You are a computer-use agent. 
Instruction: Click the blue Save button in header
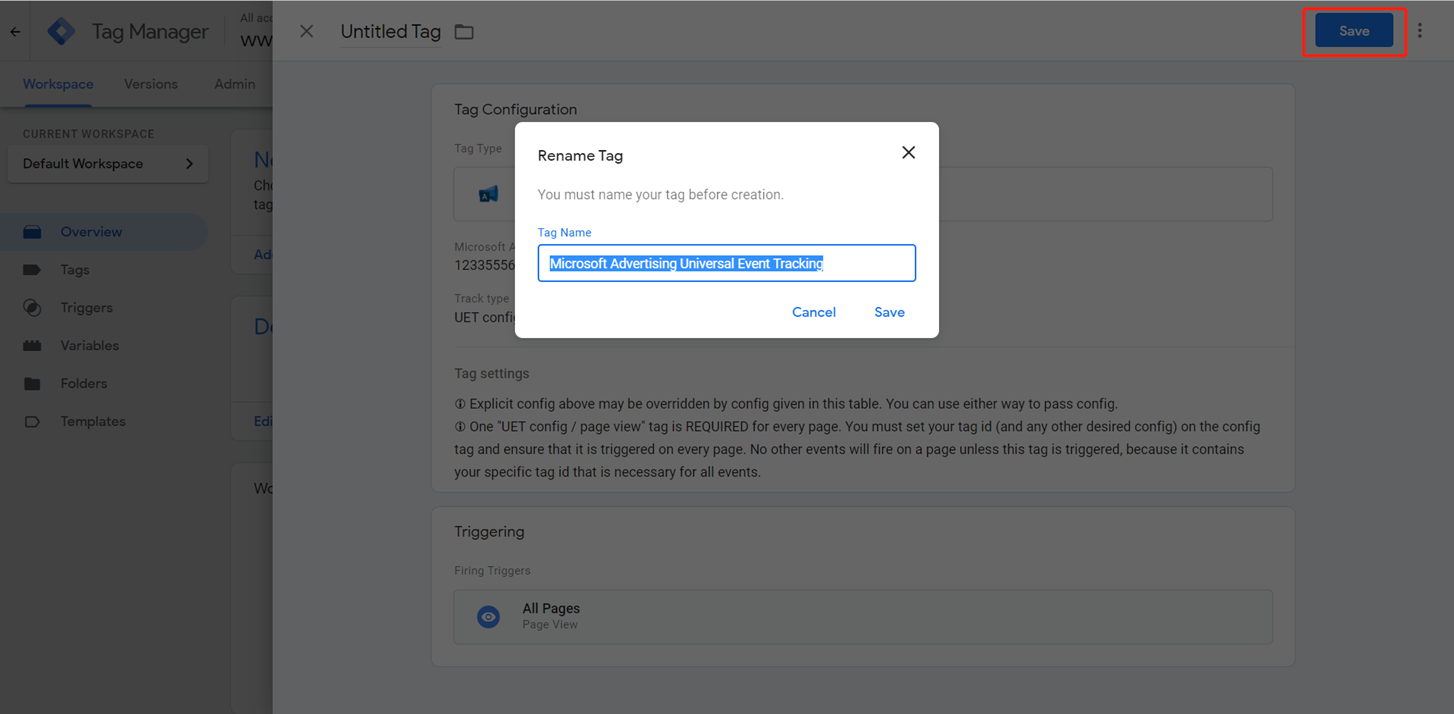click(1354, 31)
